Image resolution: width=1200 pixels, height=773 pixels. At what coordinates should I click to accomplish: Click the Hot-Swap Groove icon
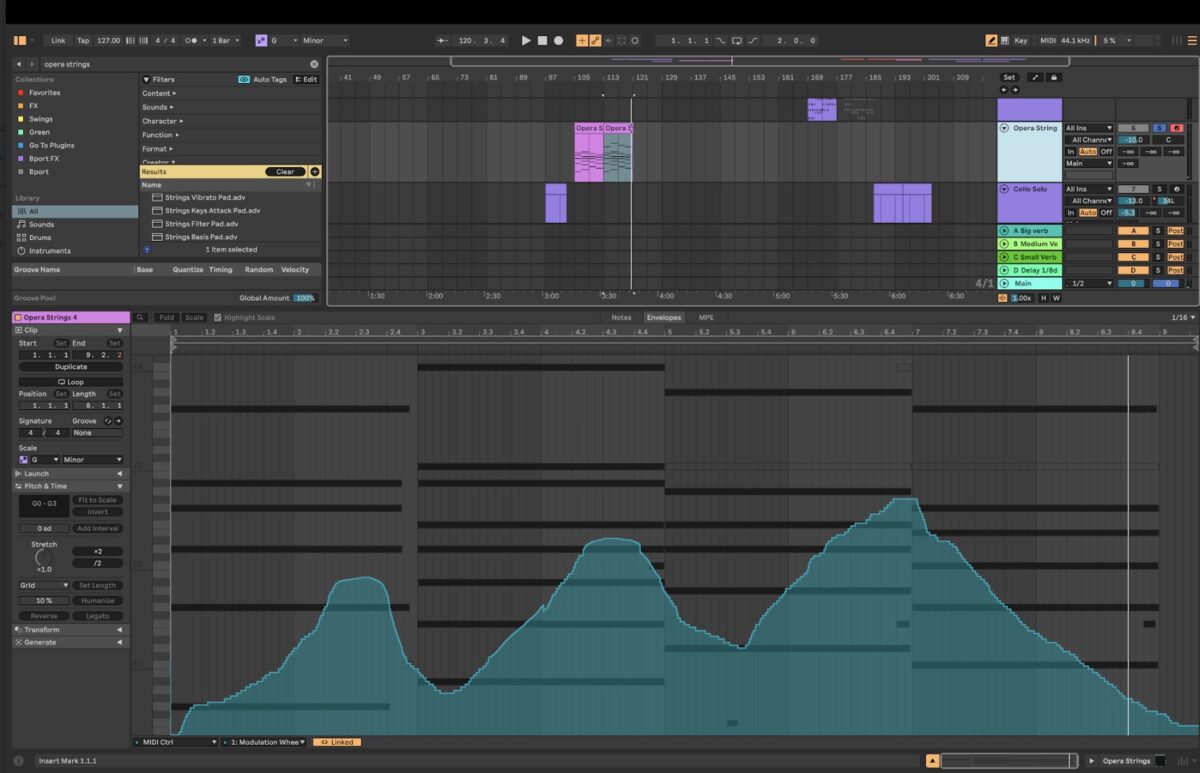[x=108, y=421]
